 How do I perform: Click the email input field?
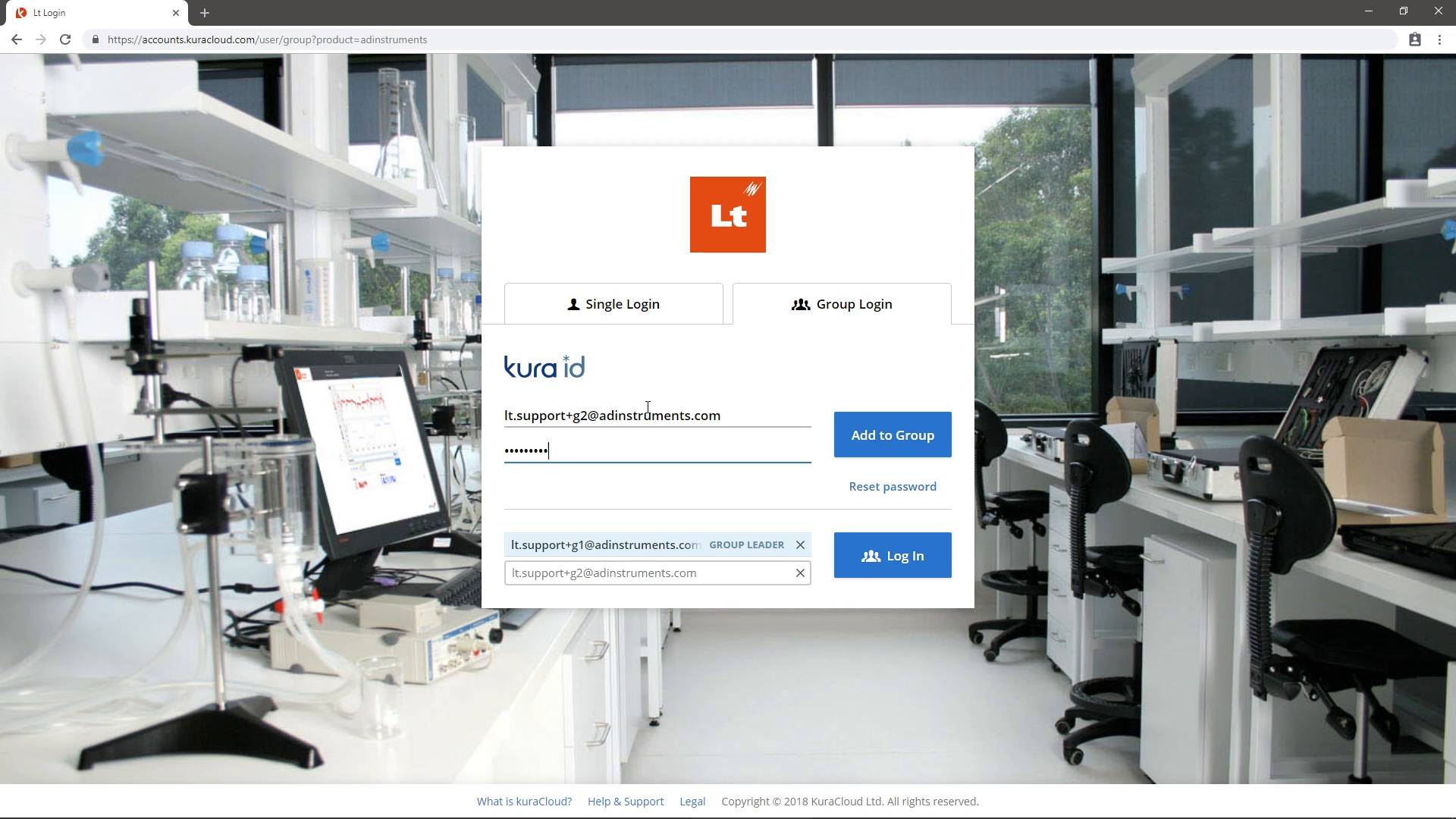click(657, 415)
